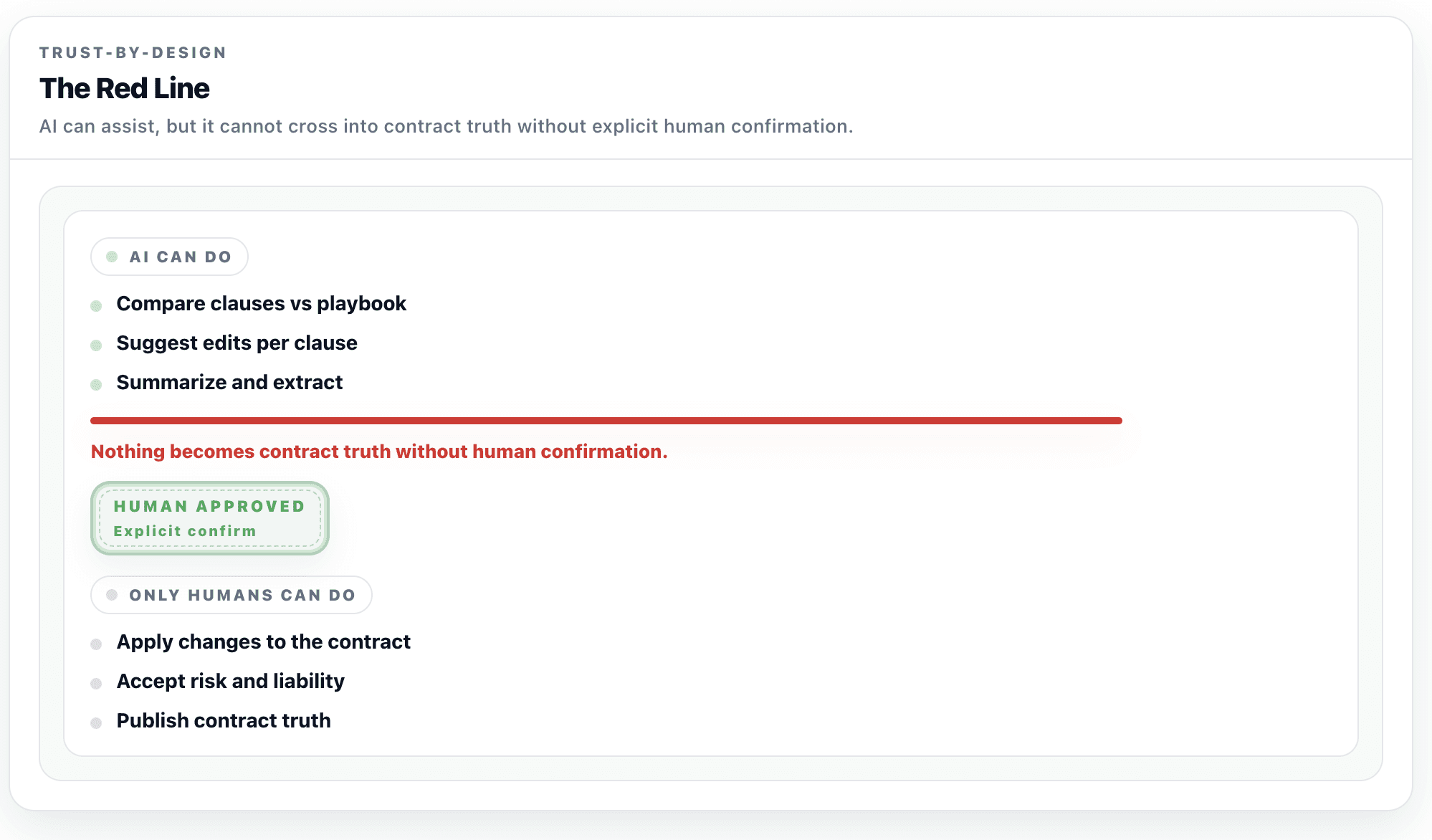Screen dimensions: 1432x840
Task: Click Publish contract truth item
Action: (x=224, y=721)
